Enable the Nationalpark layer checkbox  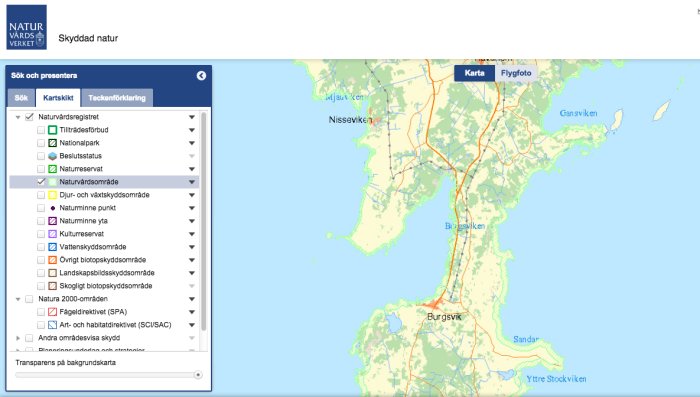click(x=41, y=143)
